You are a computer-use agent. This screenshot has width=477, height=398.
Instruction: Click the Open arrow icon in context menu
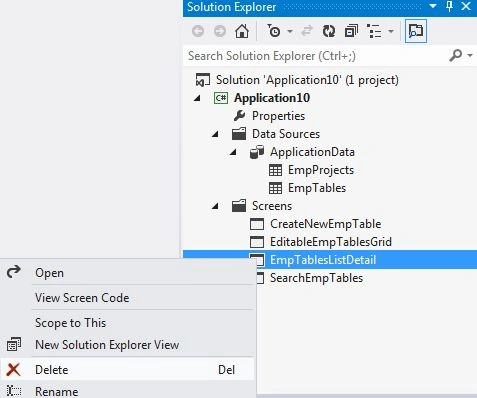coord(14,272)
